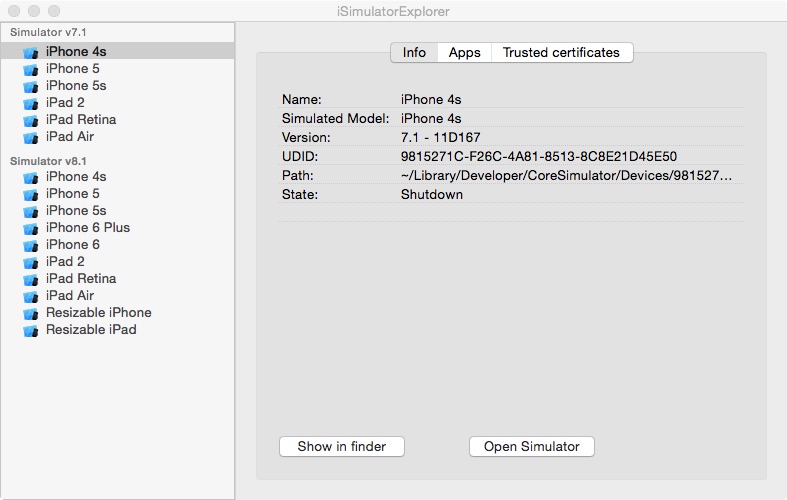Image resolution: width=787 pixels, height=500 pixels.
Task: Click the Show in finder button
Action: (x=342, y=446)
